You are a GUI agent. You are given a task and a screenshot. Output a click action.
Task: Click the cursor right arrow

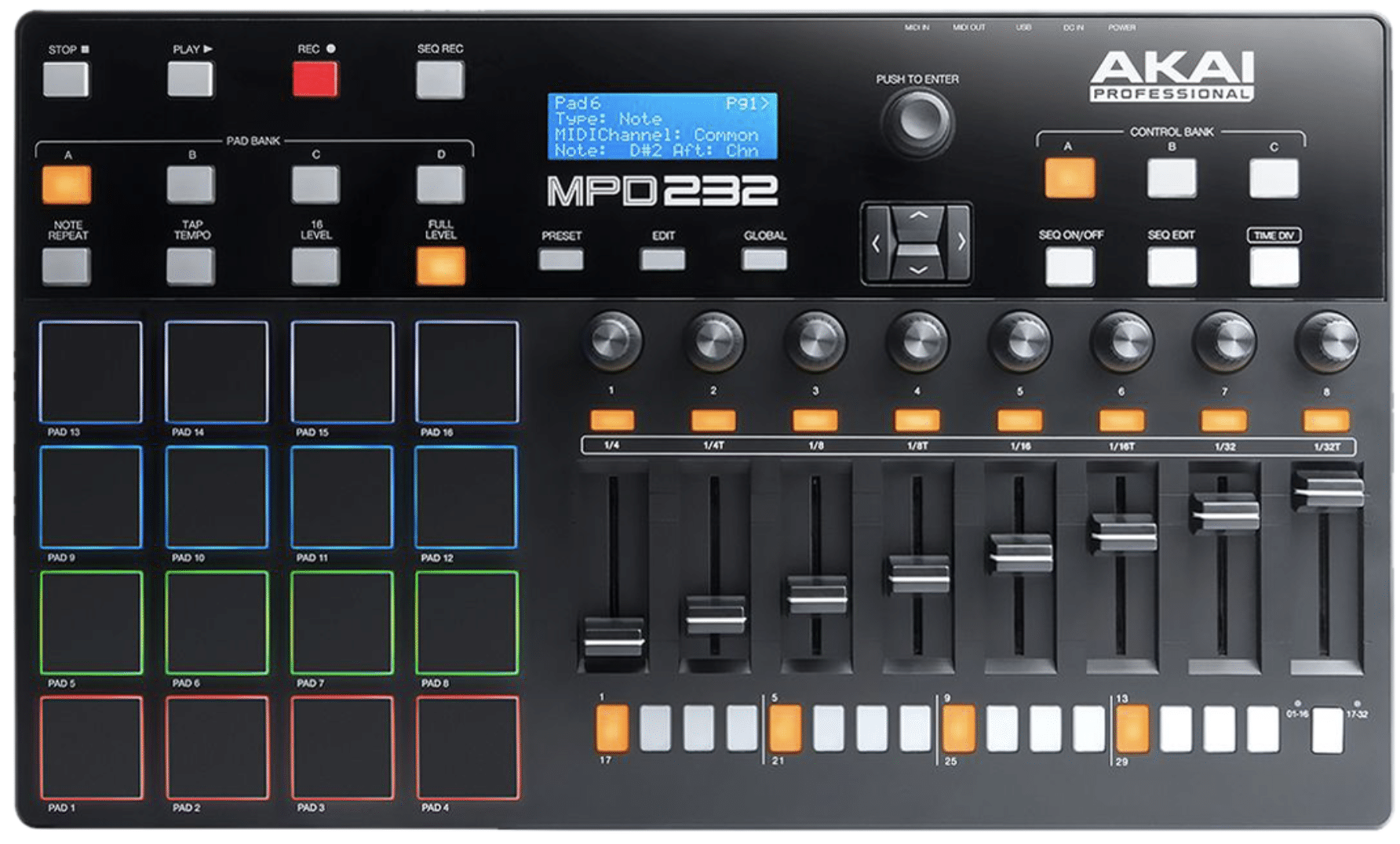(x=960, y=243)
